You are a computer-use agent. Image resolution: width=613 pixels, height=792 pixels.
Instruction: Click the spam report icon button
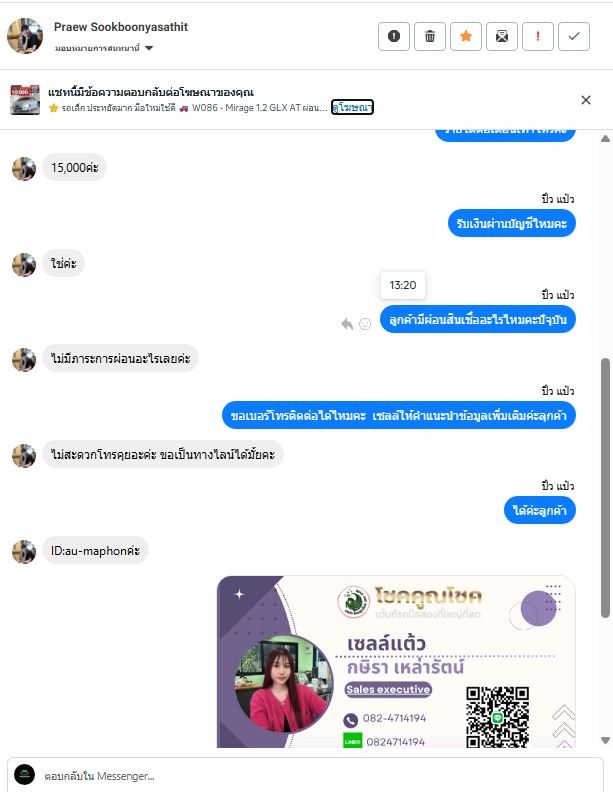click(393, 36)
